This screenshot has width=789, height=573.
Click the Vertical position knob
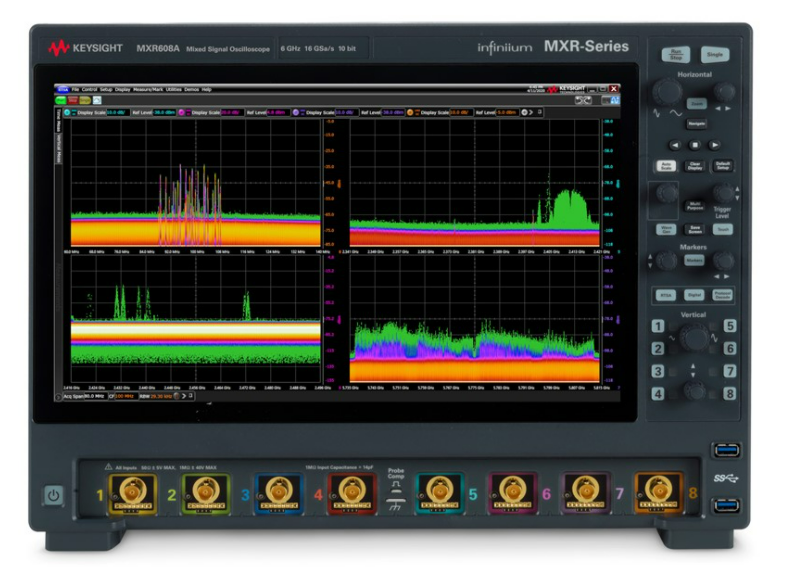click(x=694, y=390)
